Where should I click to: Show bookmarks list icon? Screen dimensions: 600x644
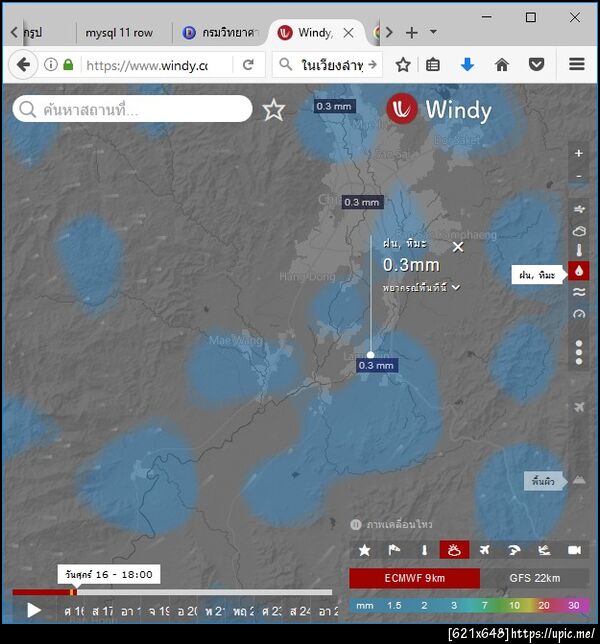click(x=432, y=64)
